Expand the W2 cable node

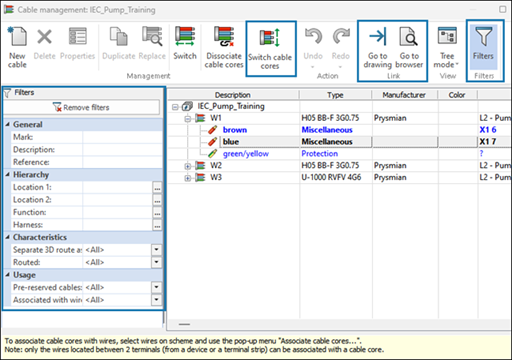pyautogui.click(x=188, y=166)
